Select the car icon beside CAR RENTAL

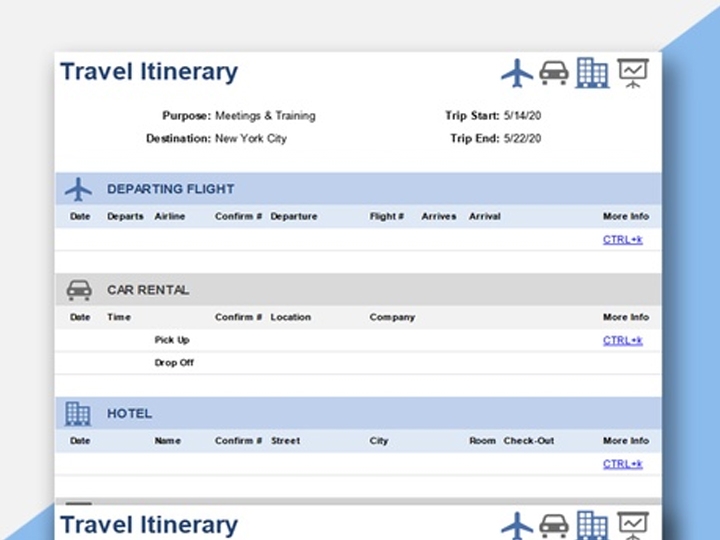coord(79,290)
